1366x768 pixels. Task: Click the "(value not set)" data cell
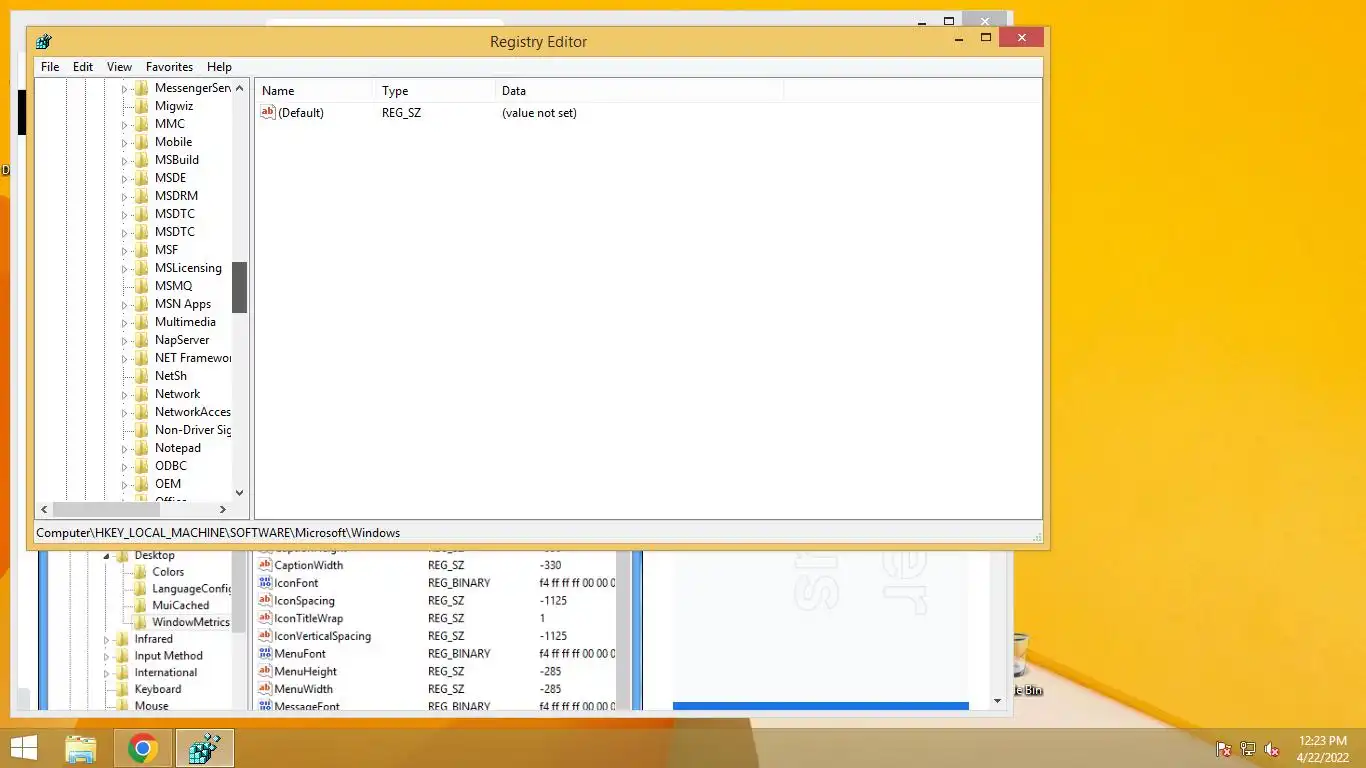pos(539,113)
